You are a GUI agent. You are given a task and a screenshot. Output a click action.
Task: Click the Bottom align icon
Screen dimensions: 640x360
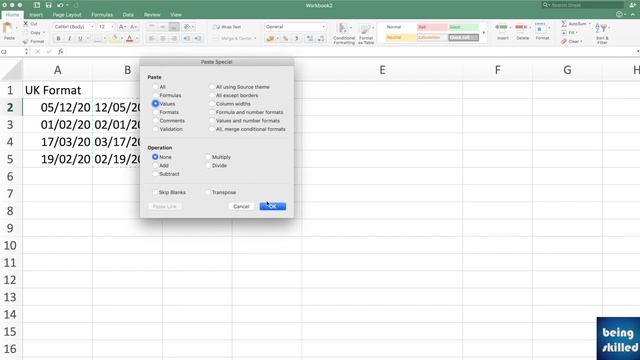[x=174, y=27]
